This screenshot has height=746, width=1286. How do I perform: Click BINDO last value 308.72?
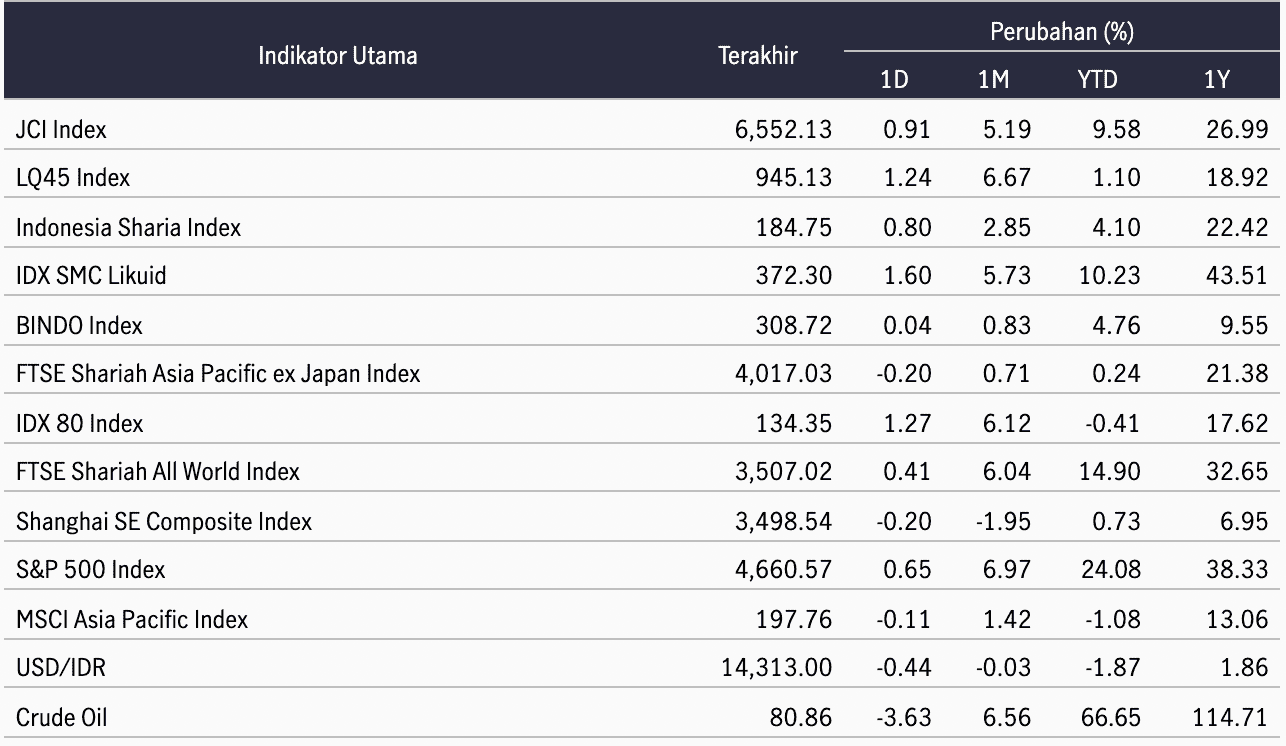coord(795,325)
